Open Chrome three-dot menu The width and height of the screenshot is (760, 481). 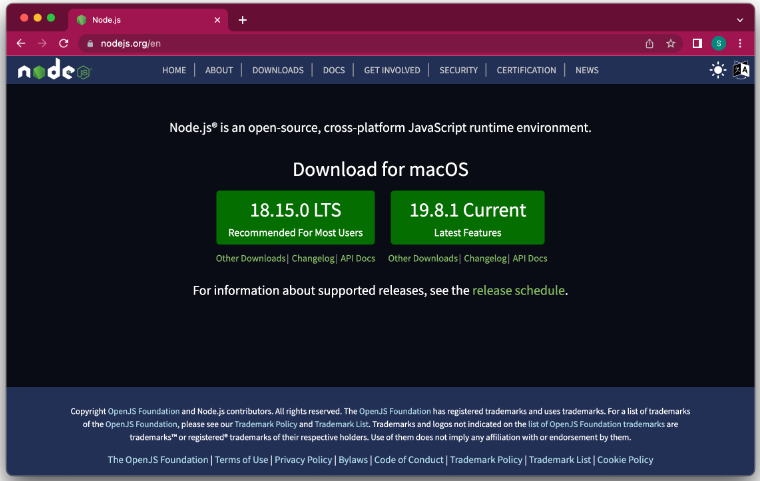pyautogui.click(x=740, y=43)
